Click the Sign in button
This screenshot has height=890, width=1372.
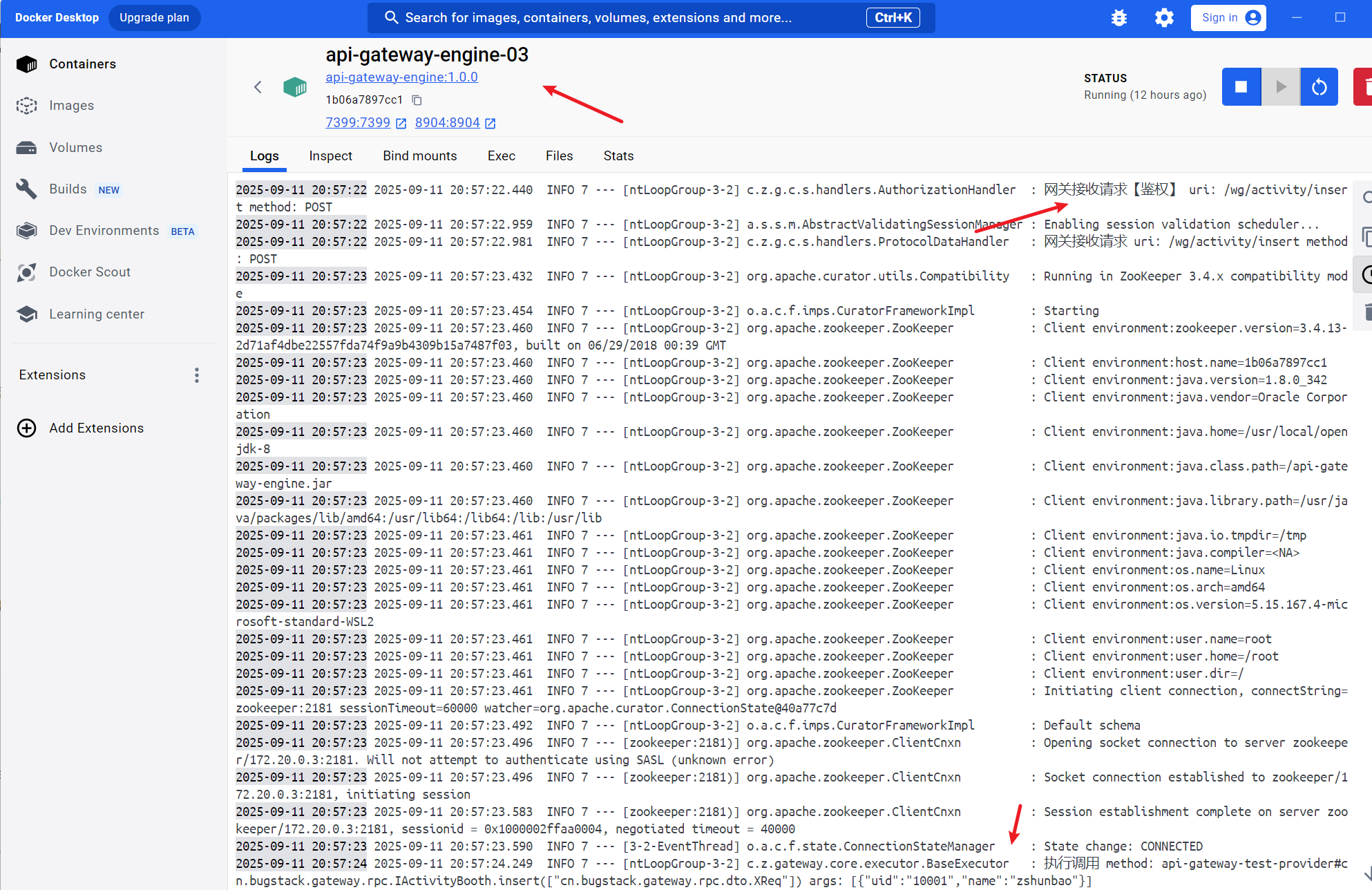1228,18
